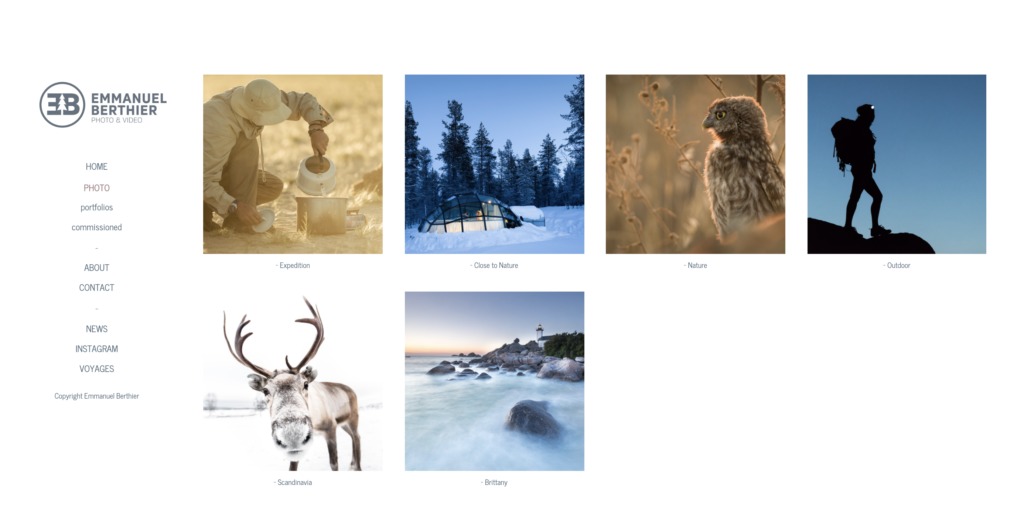This screenshot has width=1024, height=530.
Task: Open the CONTACT page
Action: click(97, 288)
